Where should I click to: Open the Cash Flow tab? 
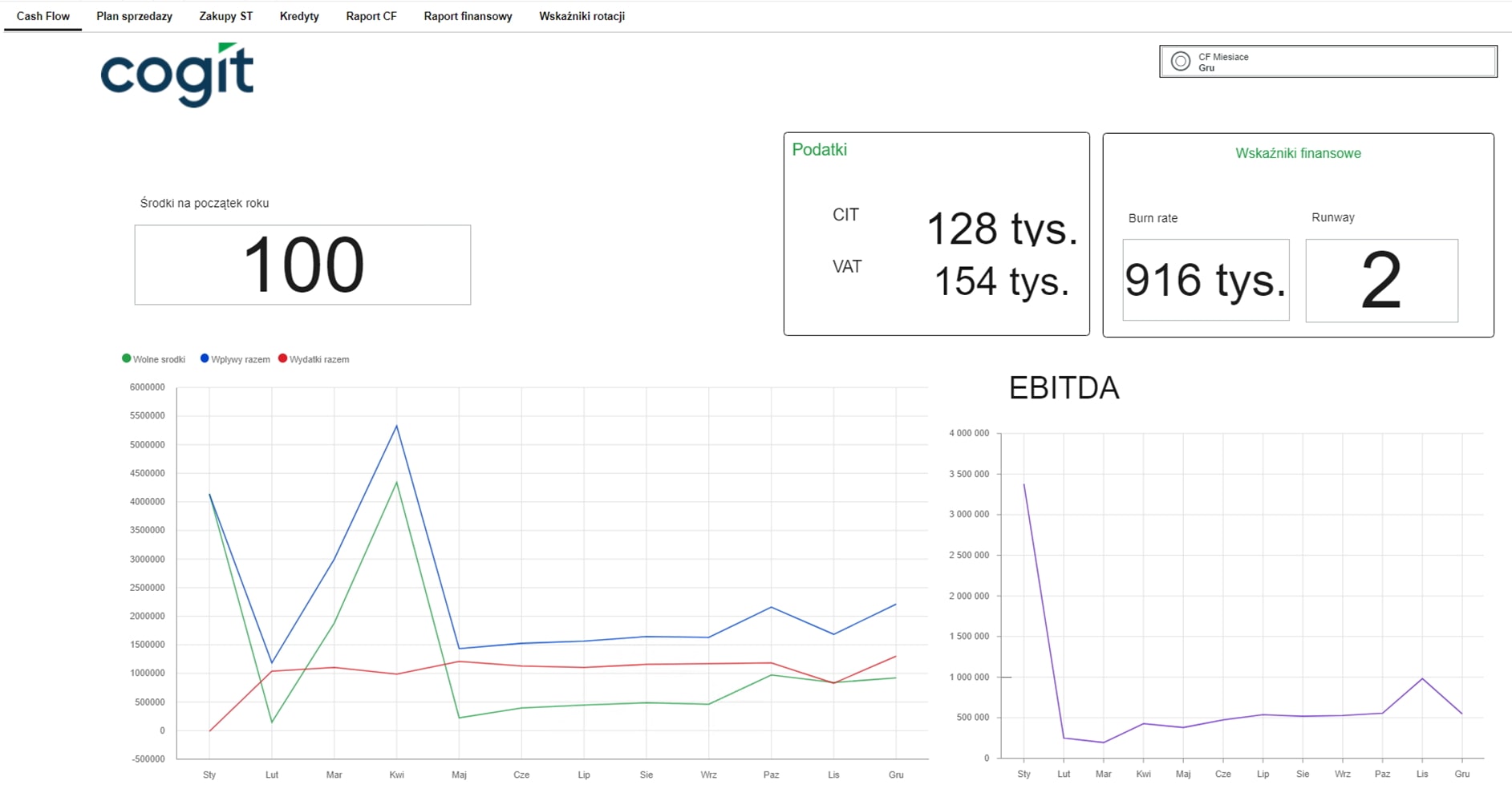click(43, 16)
